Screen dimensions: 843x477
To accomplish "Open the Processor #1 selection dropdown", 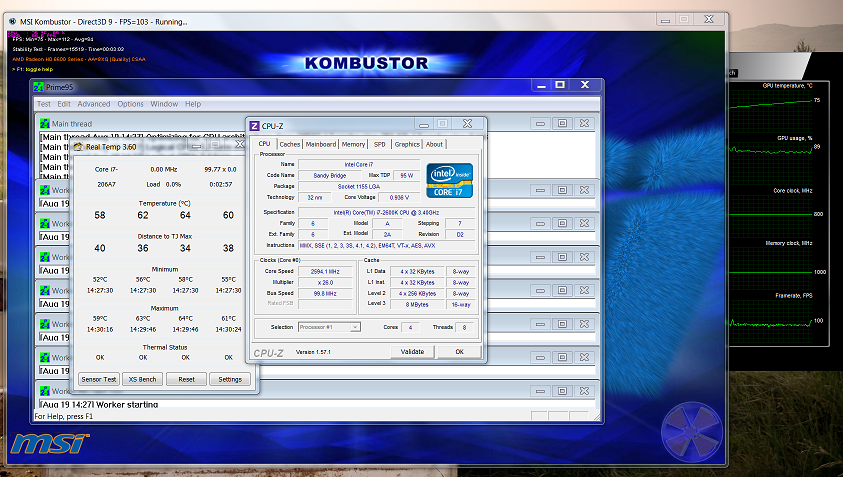I will (329, 327).
